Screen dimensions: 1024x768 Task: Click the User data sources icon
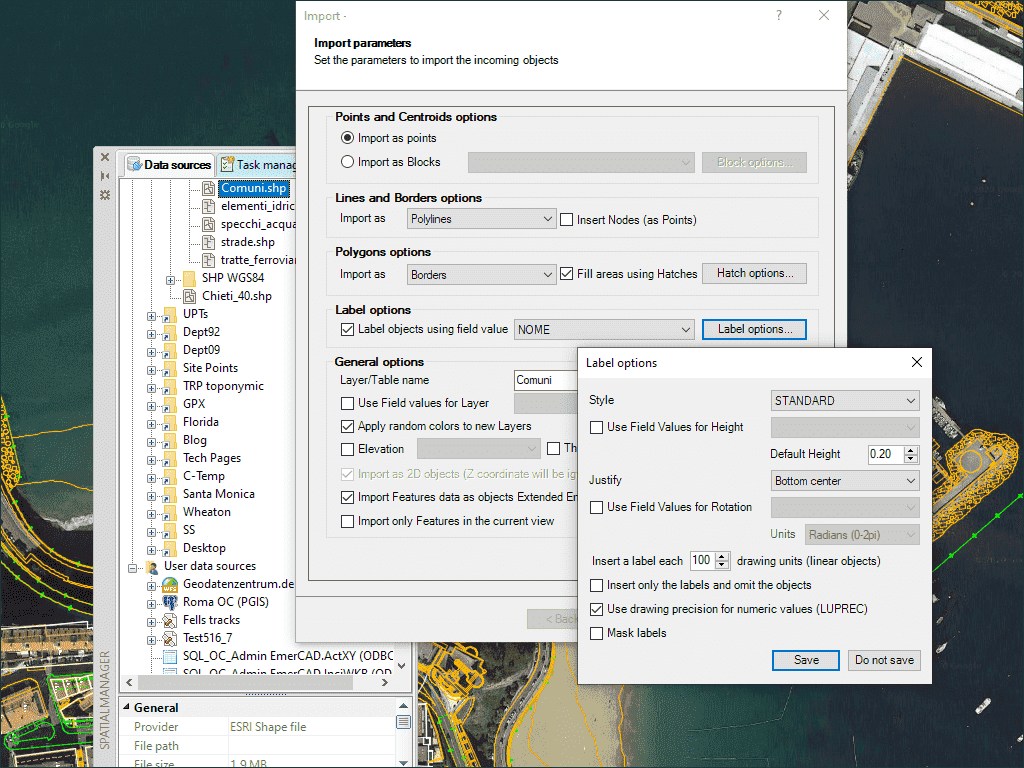[153, 566]
